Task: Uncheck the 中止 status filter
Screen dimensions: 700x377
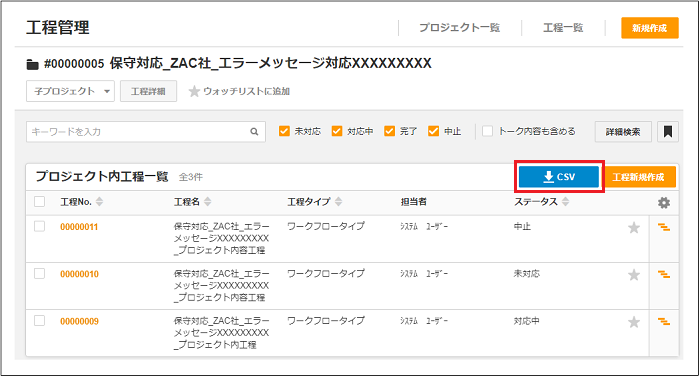Action: click(x=433, y=131)
